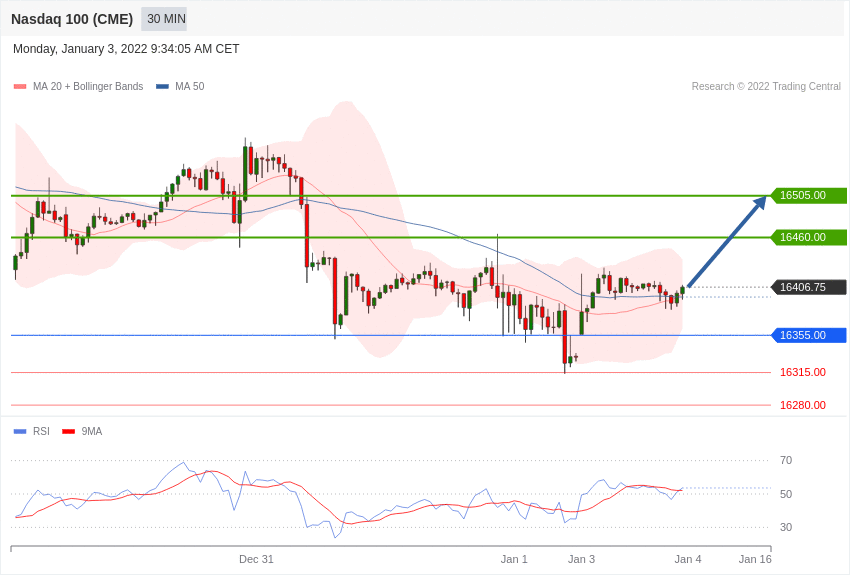Click the 30 MIN timeframe button
The width and height of the screenshot is (850, 576).
coord(165,19)
